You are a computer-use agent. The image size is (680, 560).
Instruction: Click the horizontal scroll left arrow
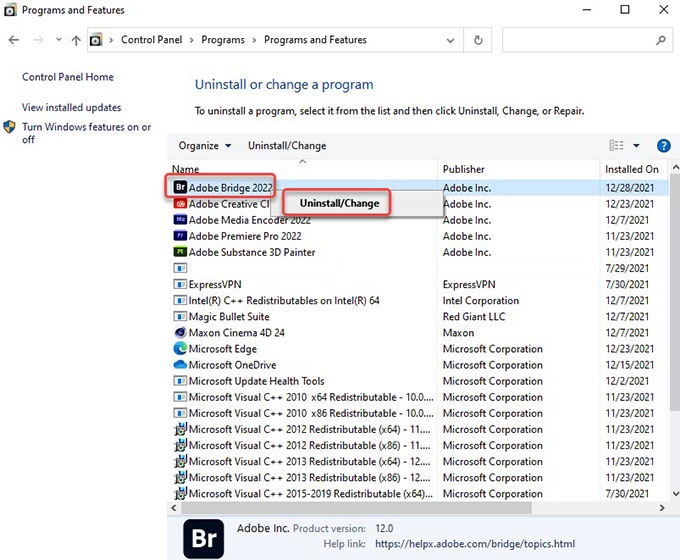(x=174, y=508)
